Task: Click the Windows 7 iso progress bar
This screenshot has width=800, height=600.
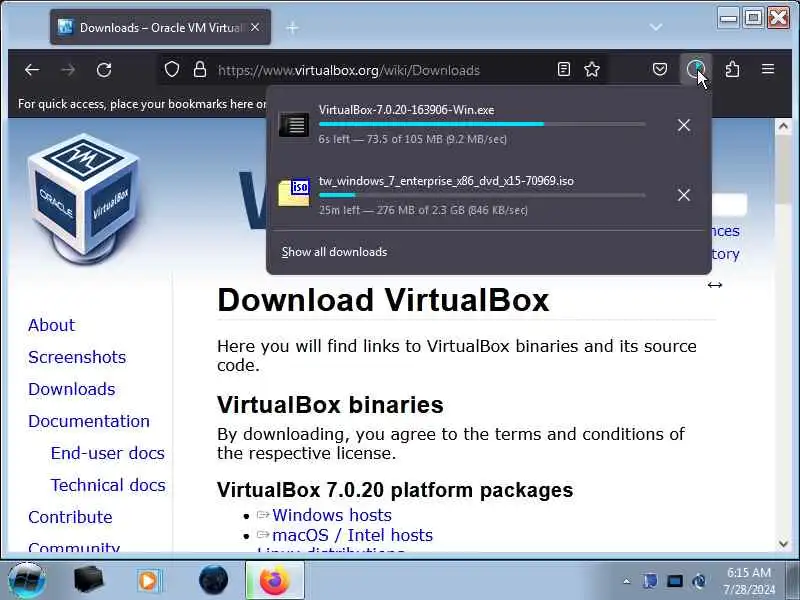Action: pos(482,195)
